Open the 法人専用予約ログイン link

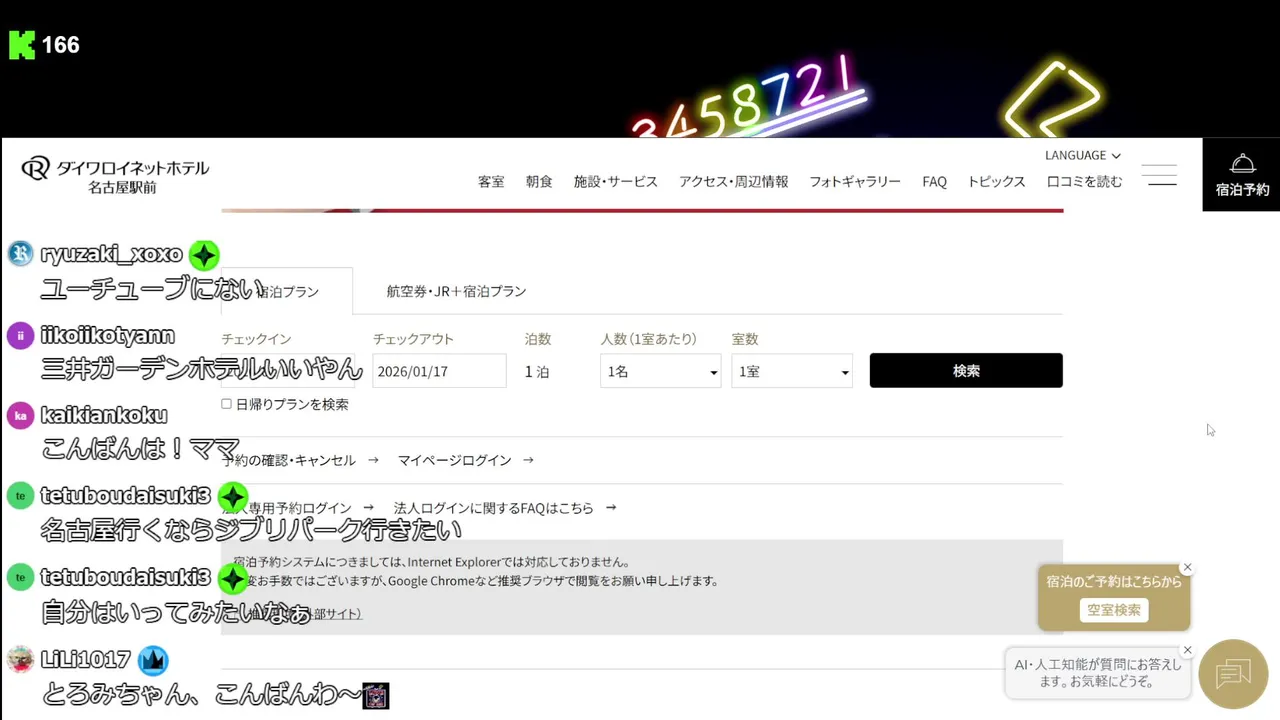[x=297, y=508]
